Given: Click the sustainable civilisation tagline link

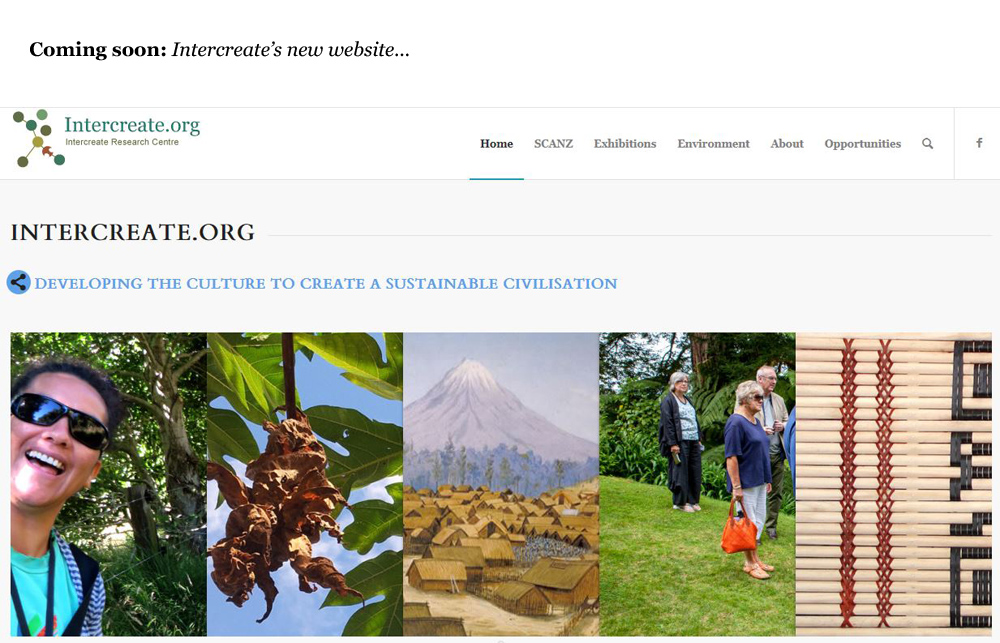Looking at the screenshot, I should click(326, 284).
